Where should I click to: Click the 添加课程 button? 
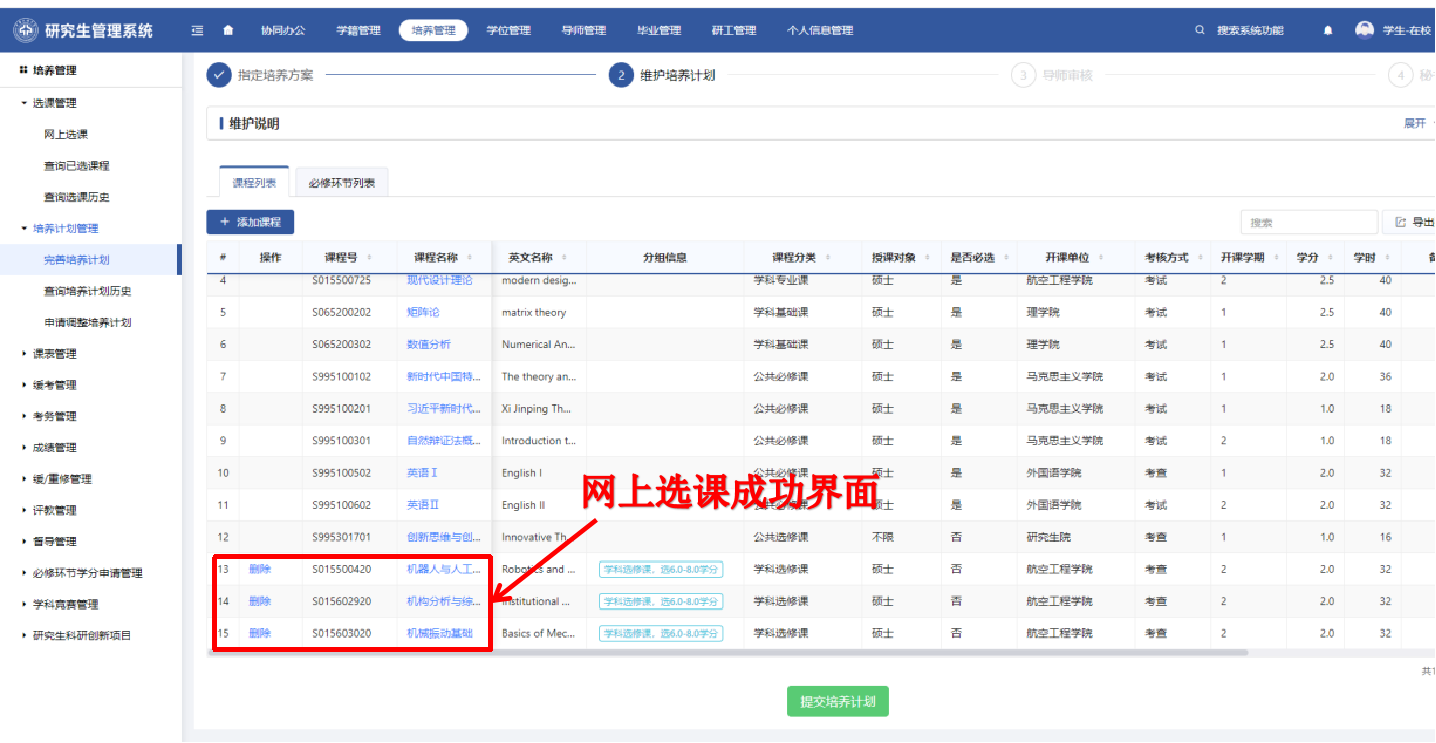click(250, 222)
